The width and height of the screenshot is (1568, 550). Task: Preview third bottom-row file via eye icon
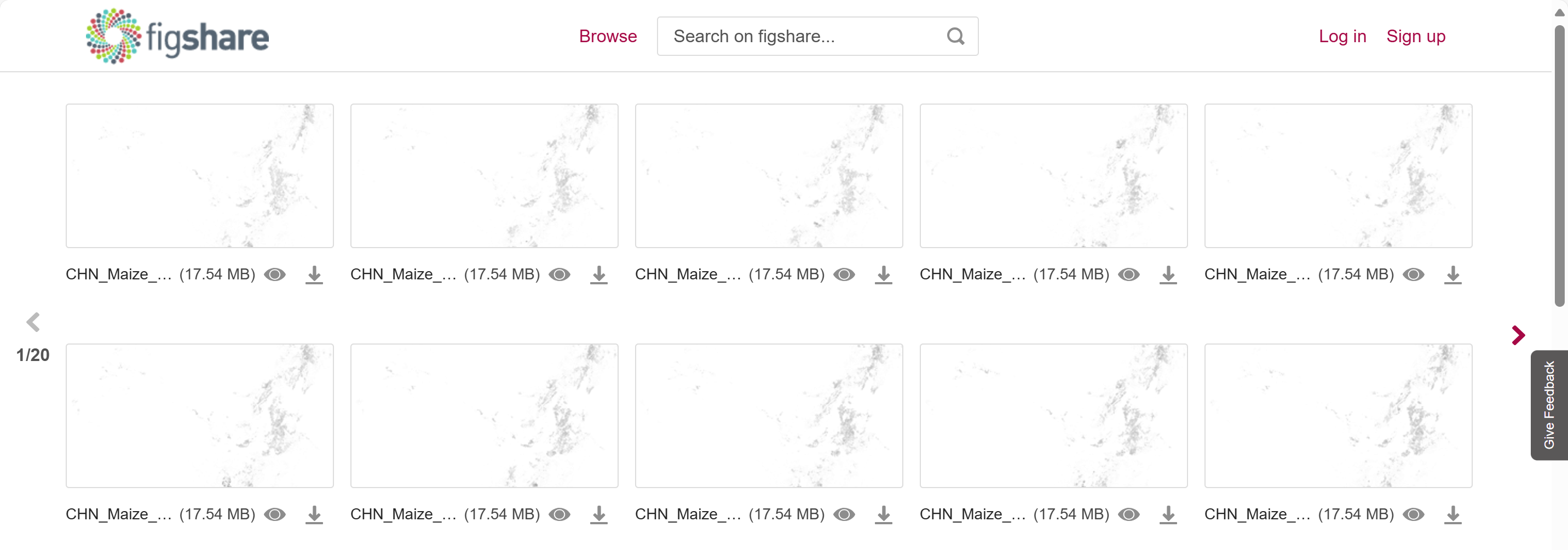click(x=844, y=515)
